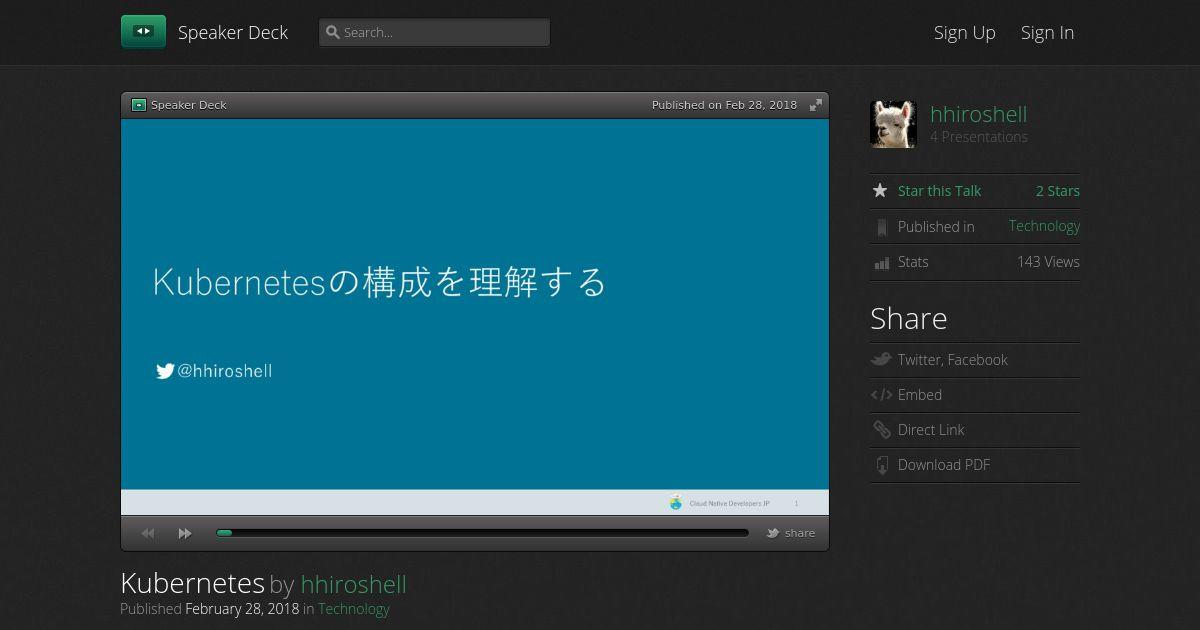Click the Twitter bird icon beside share
This screenshot has width=1200, height=630.
(x=773, y=533)
